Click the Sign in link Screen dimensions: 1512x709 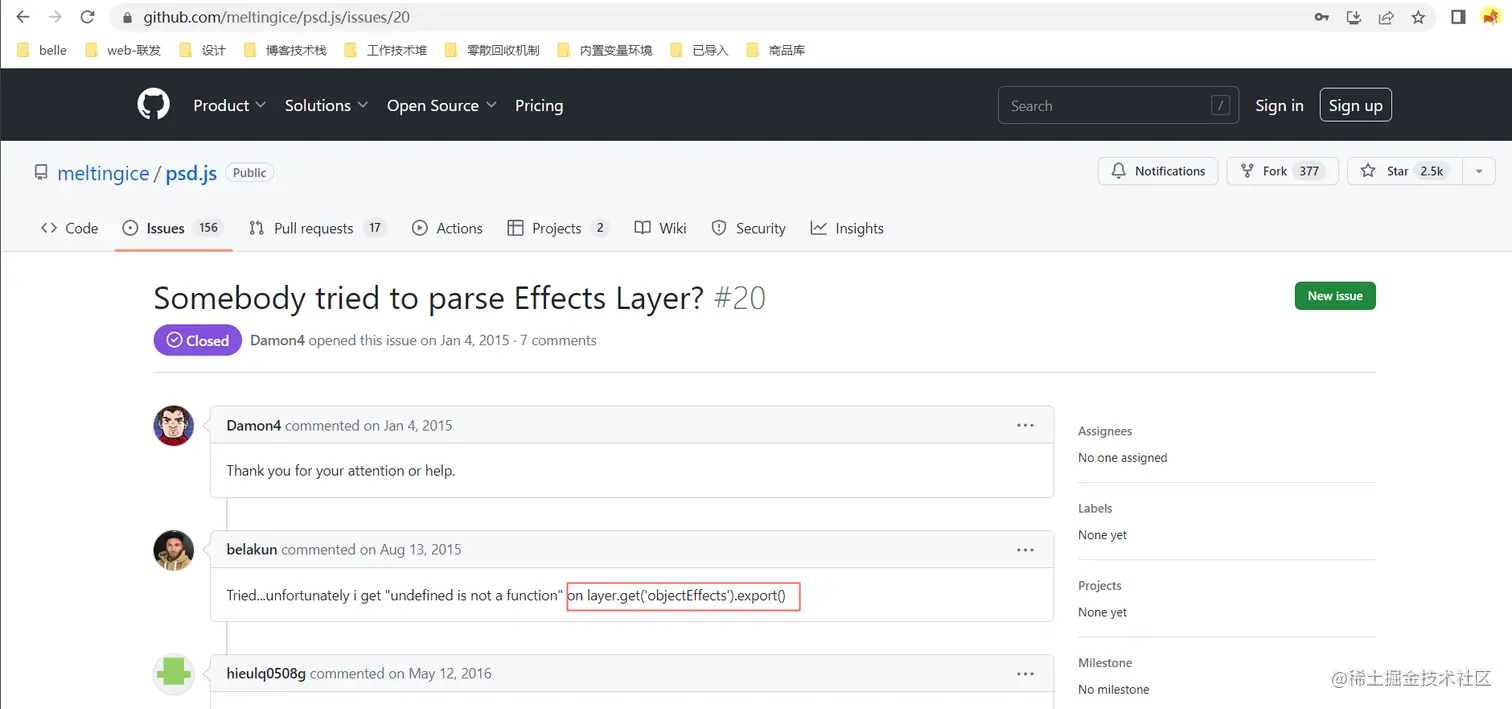(x=1279, y=105)
